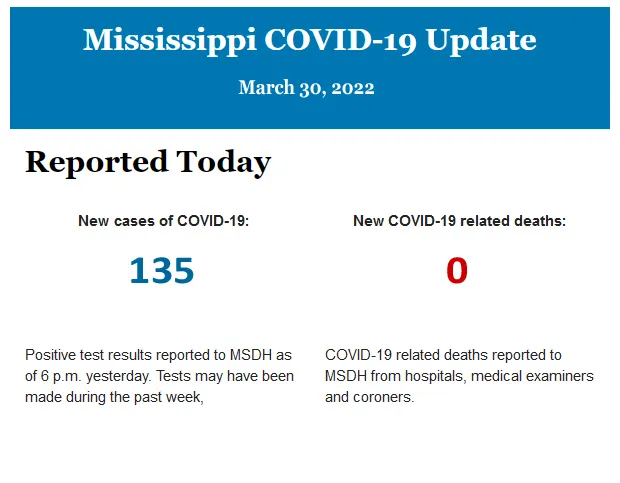Select the "medical examiners" text
The image size is (620, 483).
[532, 376]
